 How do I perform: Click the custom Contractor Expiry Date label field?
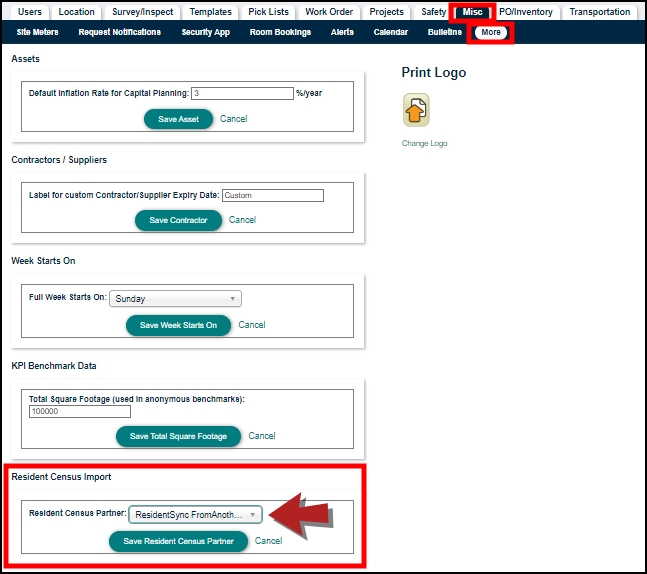point(272,195)
